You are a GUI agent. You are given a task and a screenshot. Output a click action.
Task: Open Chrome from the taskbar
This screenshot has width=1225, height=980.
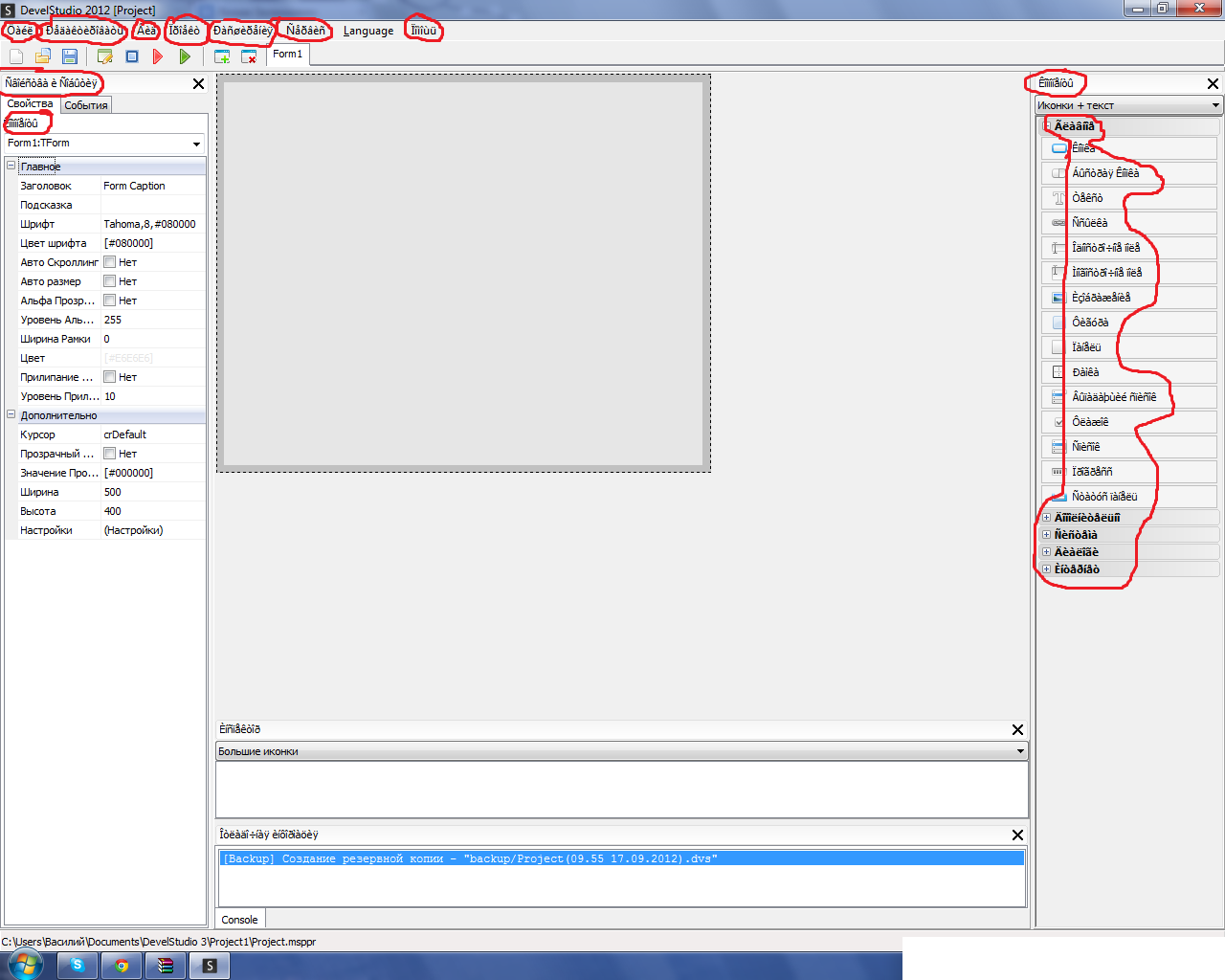pos(122,966)
